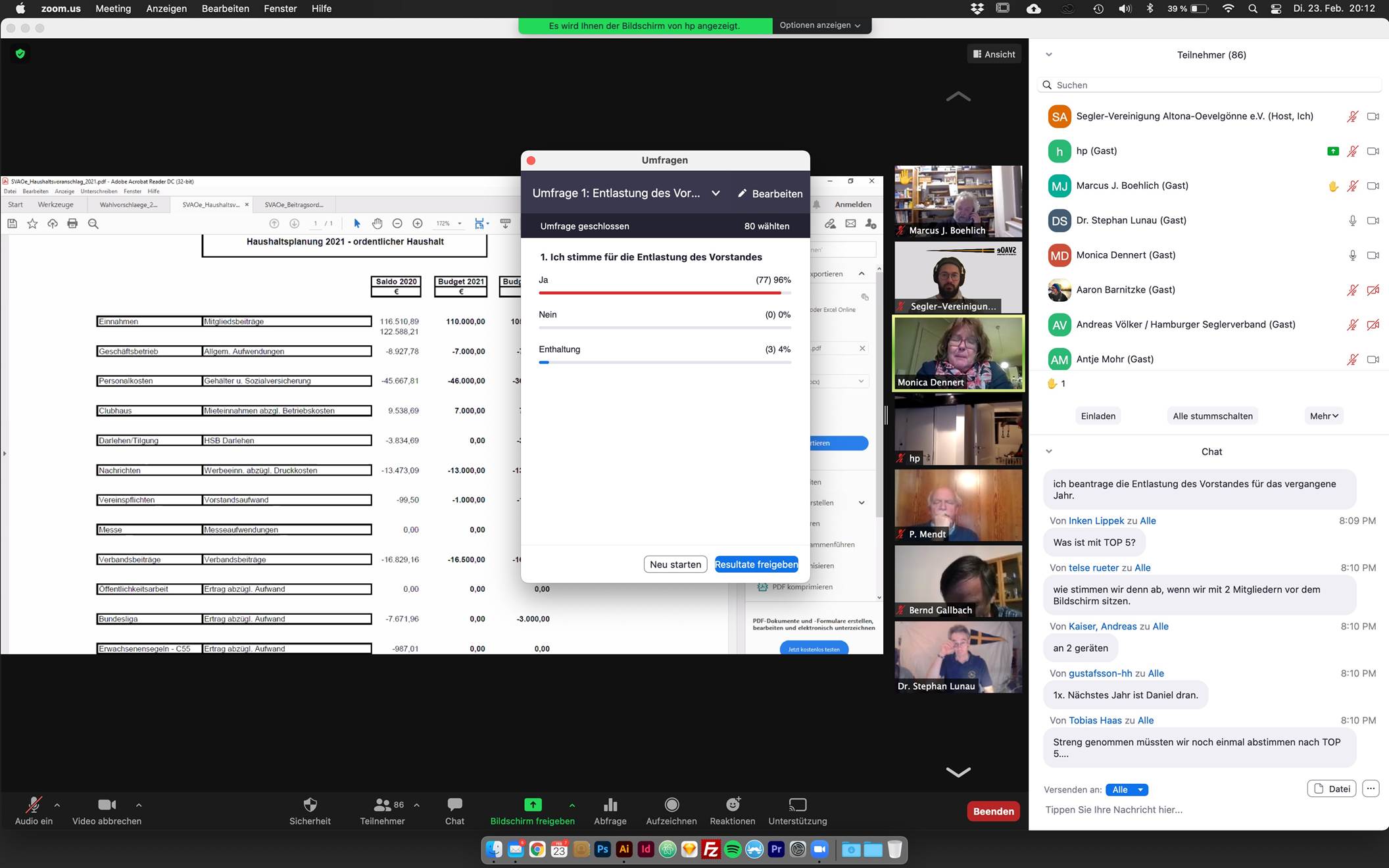
Task: Collapse the Chat panel chevron
Action: (1049, 451)
